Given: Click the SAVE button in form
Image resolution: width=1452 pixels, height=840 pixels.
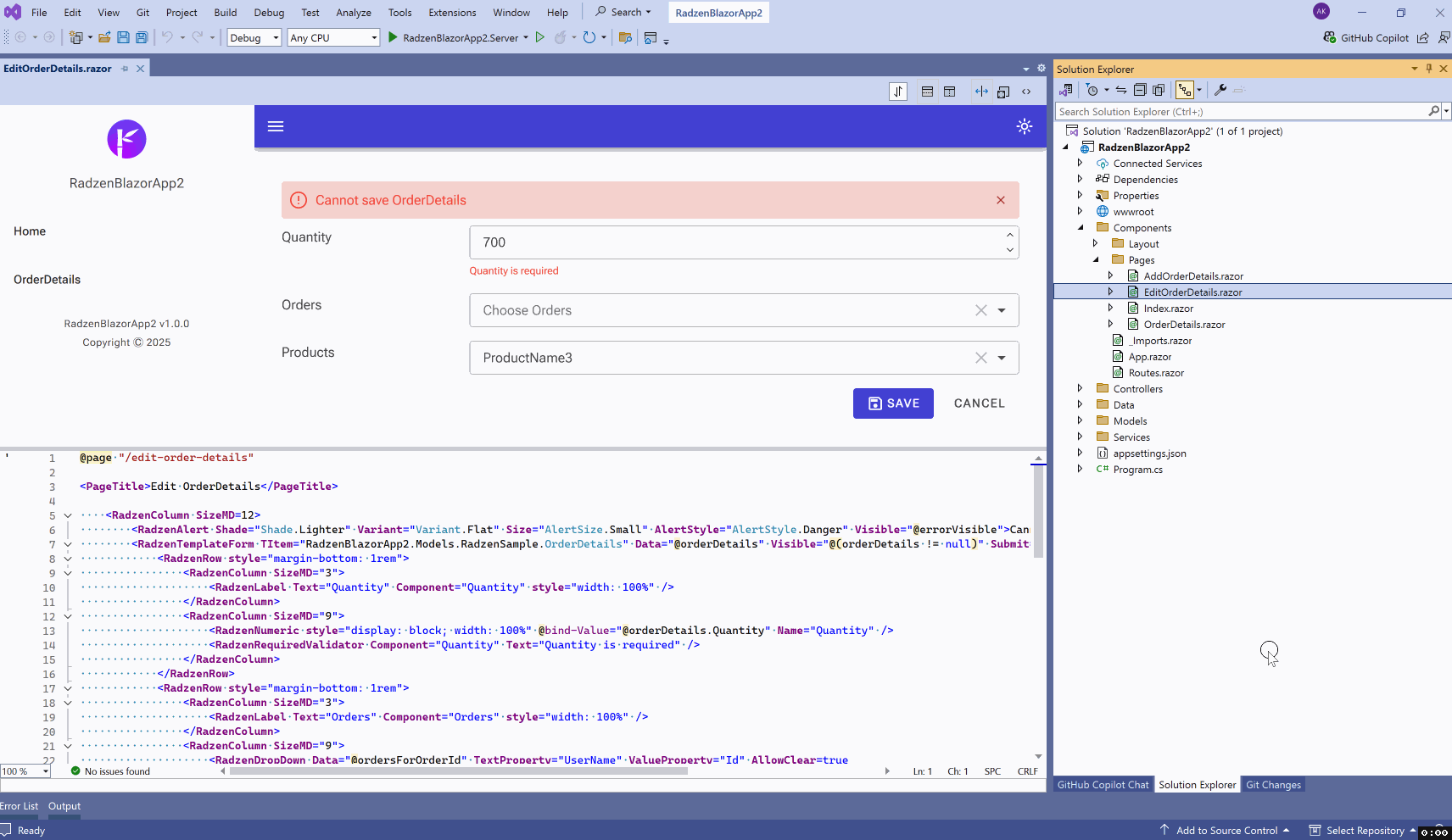Looking at the screenshot, I should point(893,403).
